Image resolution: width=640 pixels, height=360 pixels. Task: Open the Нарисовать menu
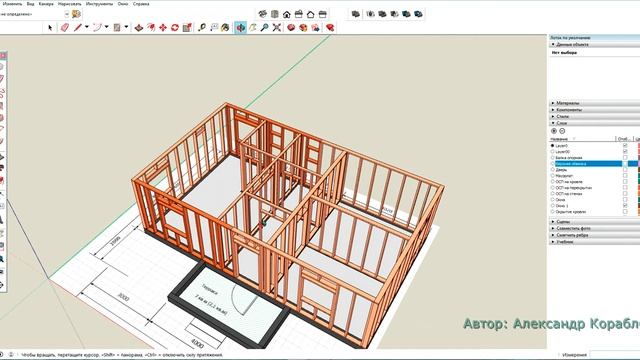(x=69, y=4)
